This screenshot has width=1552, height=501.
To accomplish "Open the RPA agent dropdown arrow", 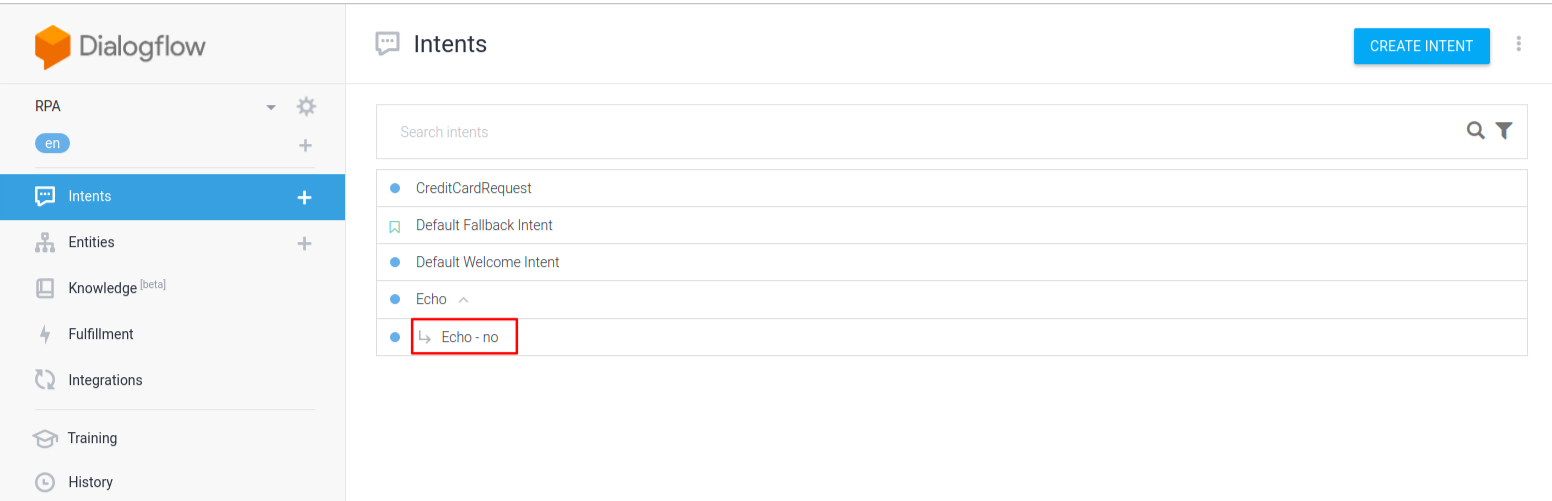I will coord(271,107).
